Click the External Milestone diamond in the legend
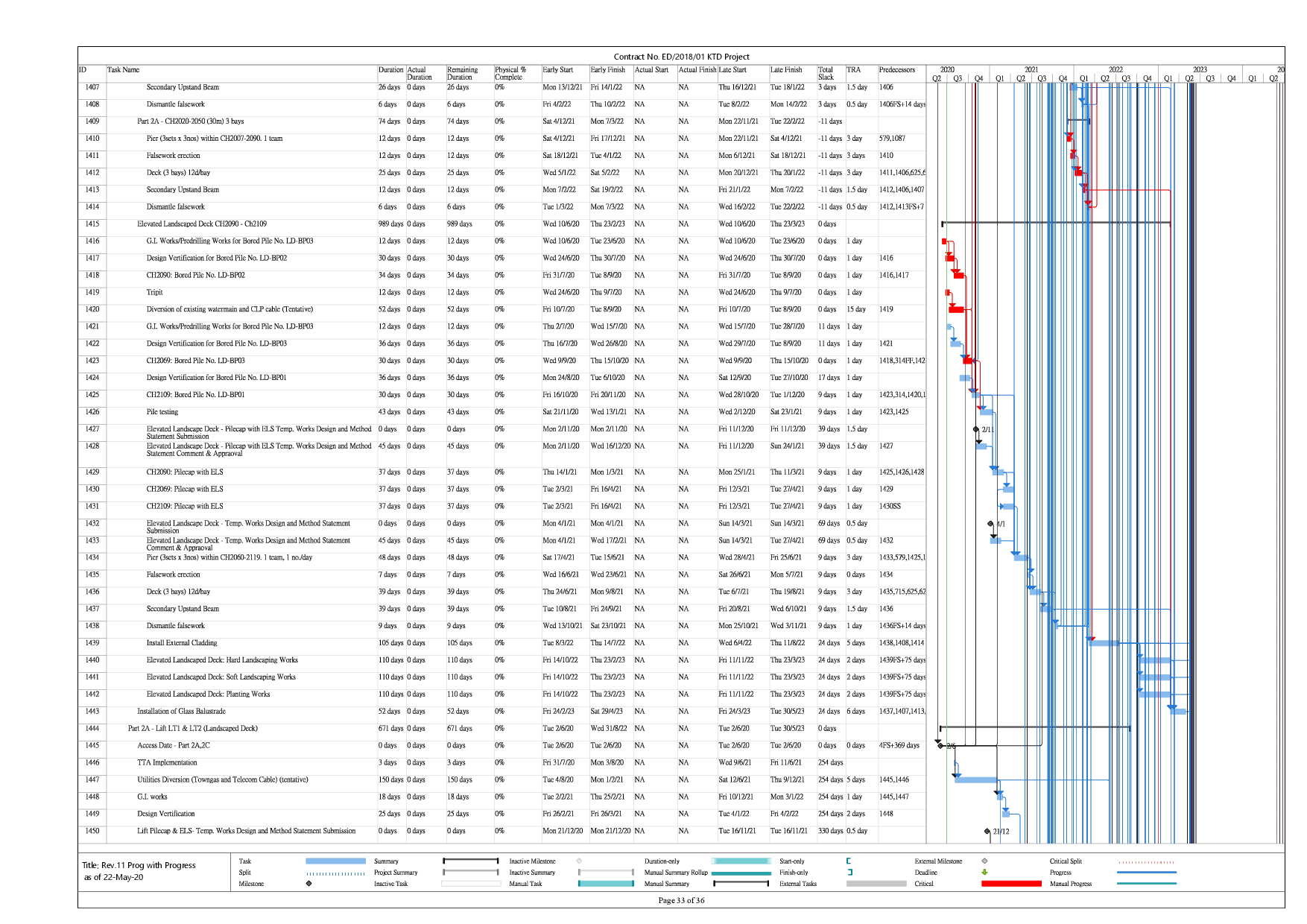Viewport: 1307px width, 924px height. point(984,861)
